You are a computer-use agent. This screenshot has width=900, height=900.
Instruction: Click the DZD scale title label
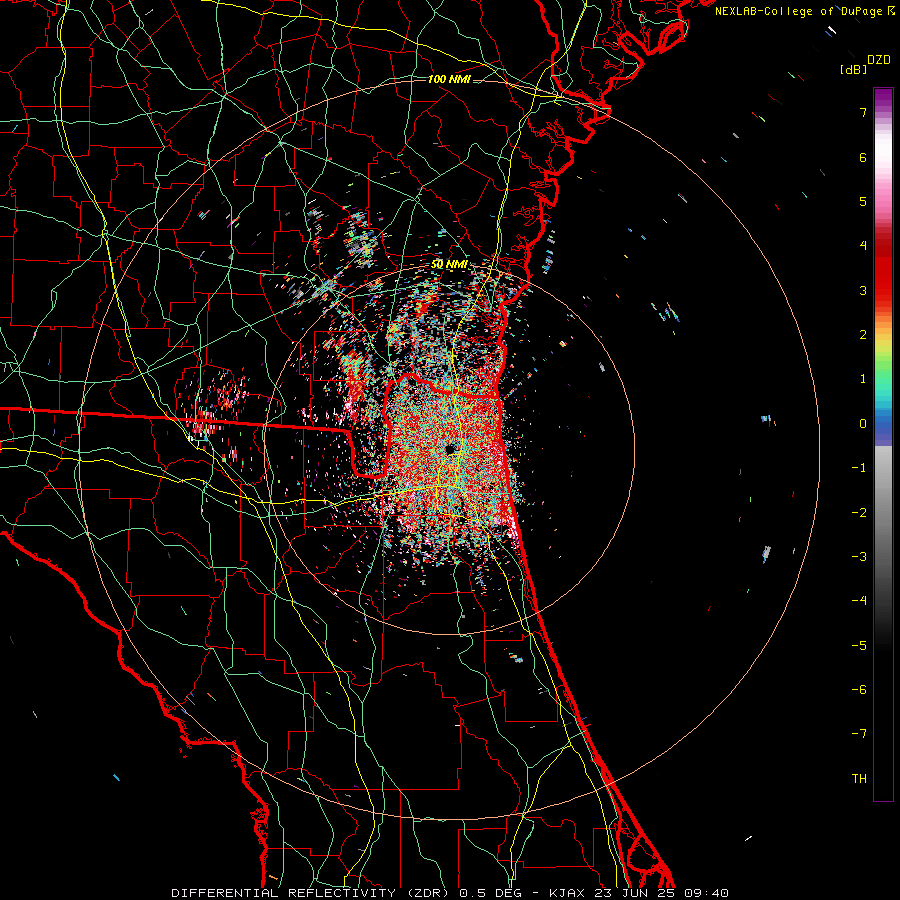879,60
